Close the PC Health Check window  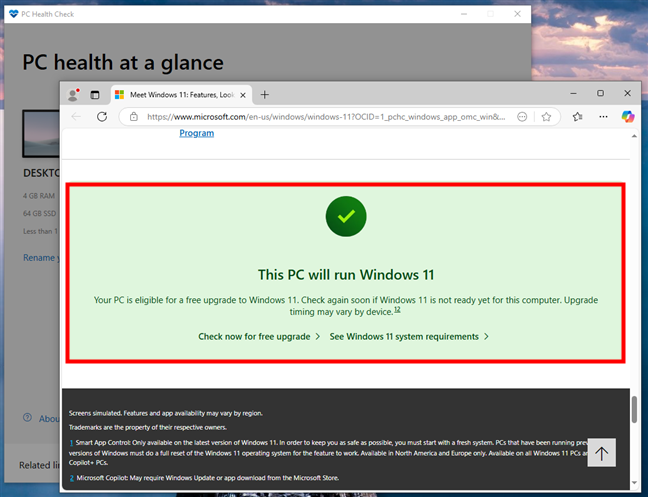tap(517, 14)
